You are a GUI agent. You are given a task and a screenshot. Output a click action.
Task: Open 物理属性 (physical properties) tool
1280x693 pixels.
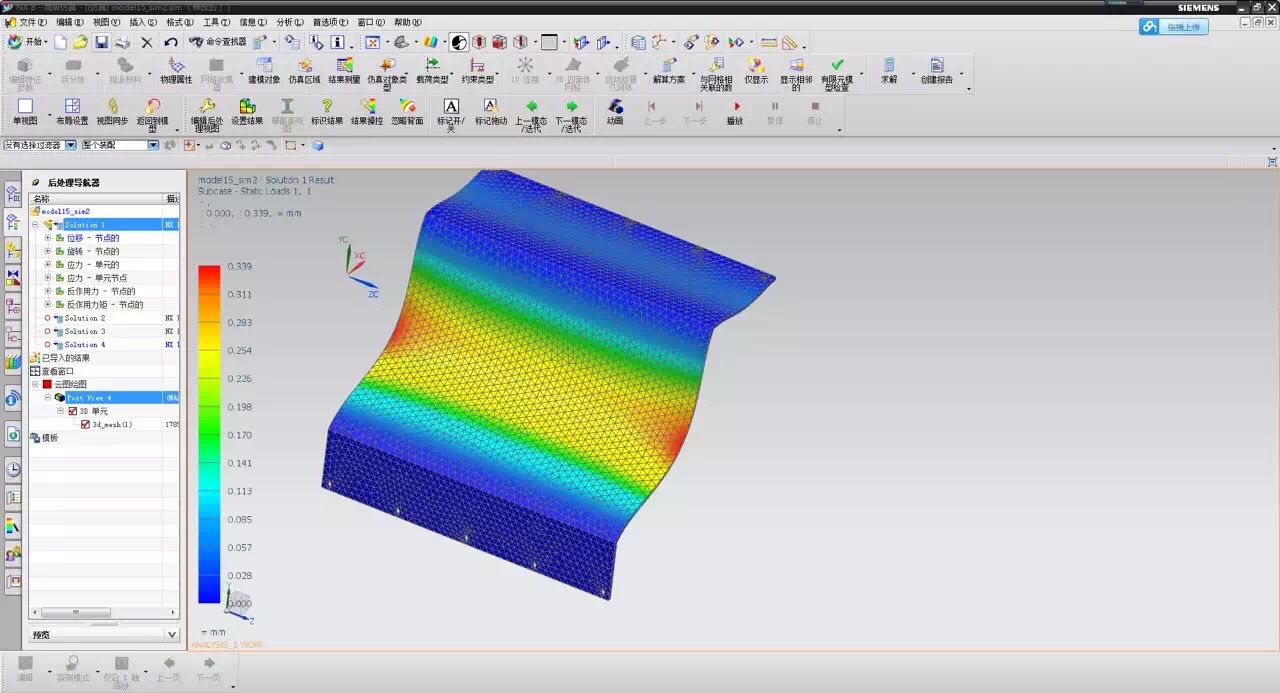pos(176,71)
